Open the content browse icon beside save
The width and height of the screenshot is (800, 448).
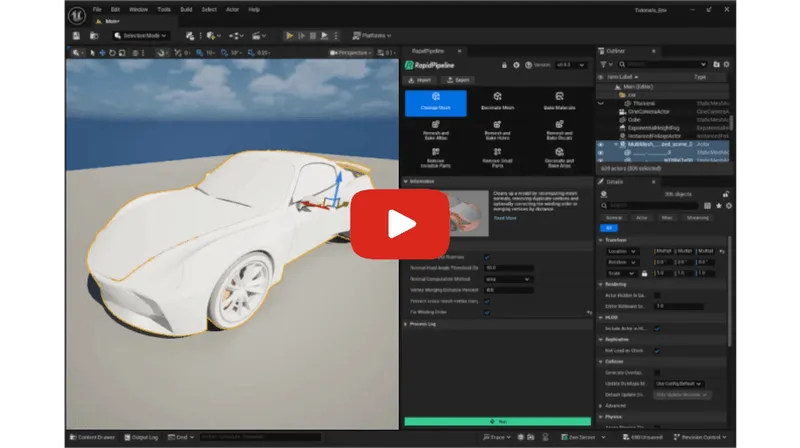pyautogui.click(x=94, y=36)
